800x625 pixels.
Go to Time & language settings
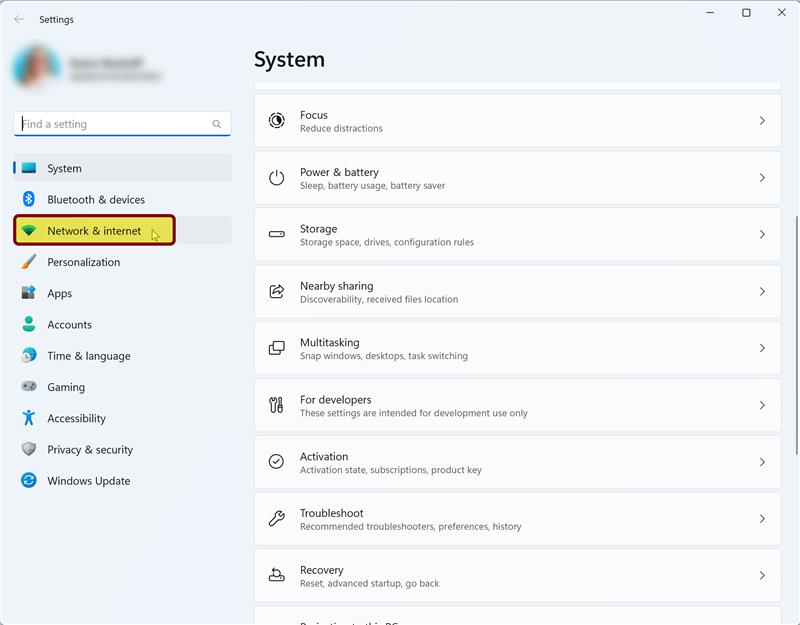tap(88, 356)
